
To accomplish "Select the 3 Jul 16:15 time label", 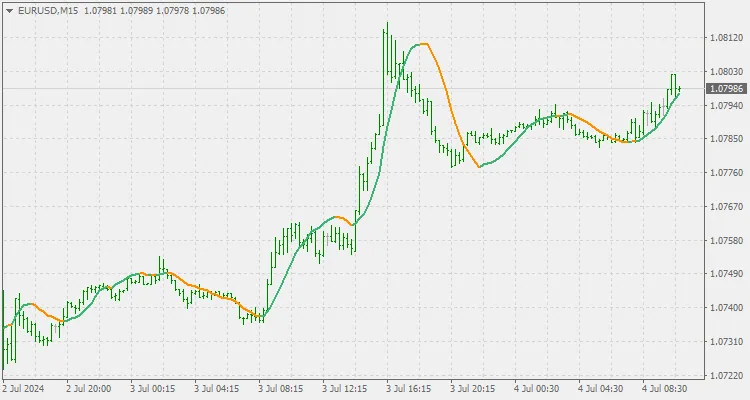I will pos(409,388).
